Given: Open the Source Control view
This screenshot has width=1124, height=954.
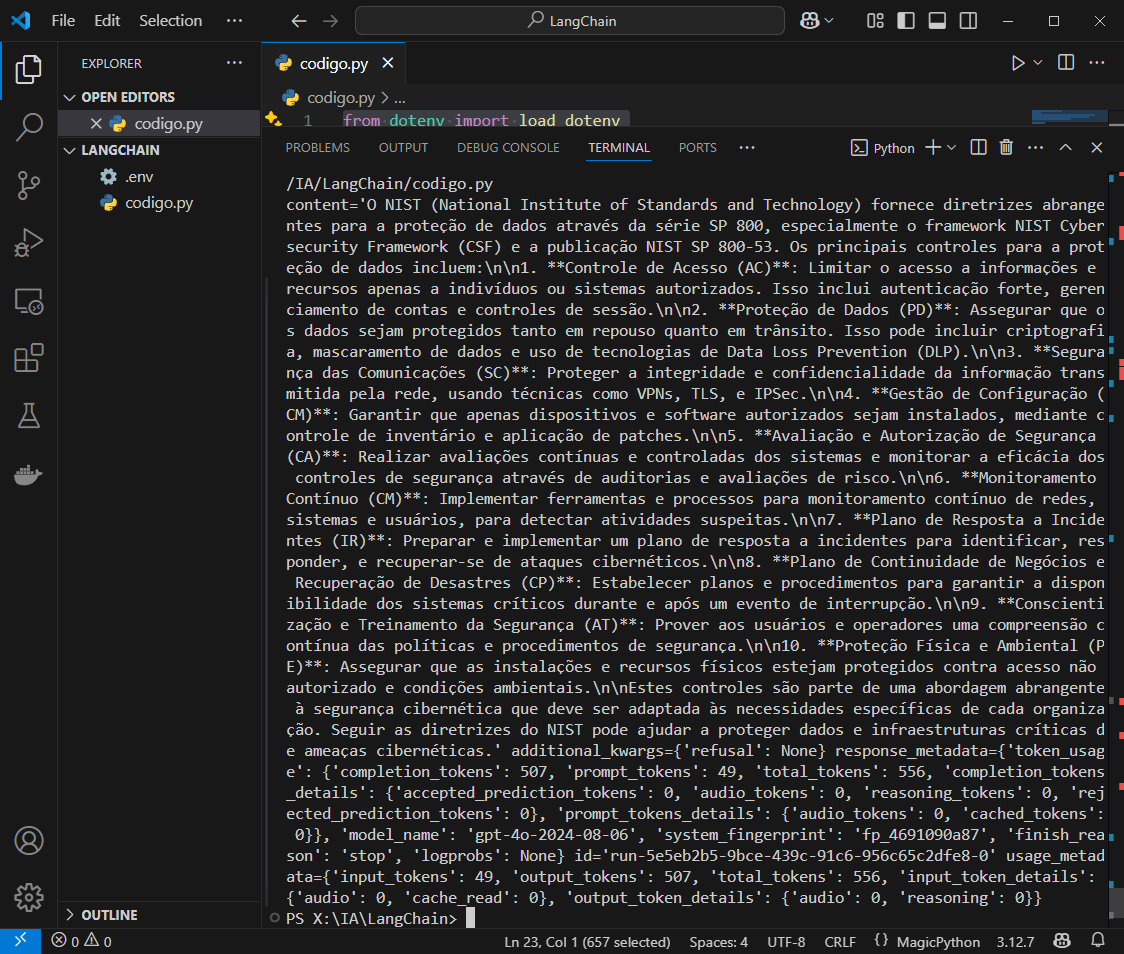Looking at the screenshot, I should pos(29,185).
